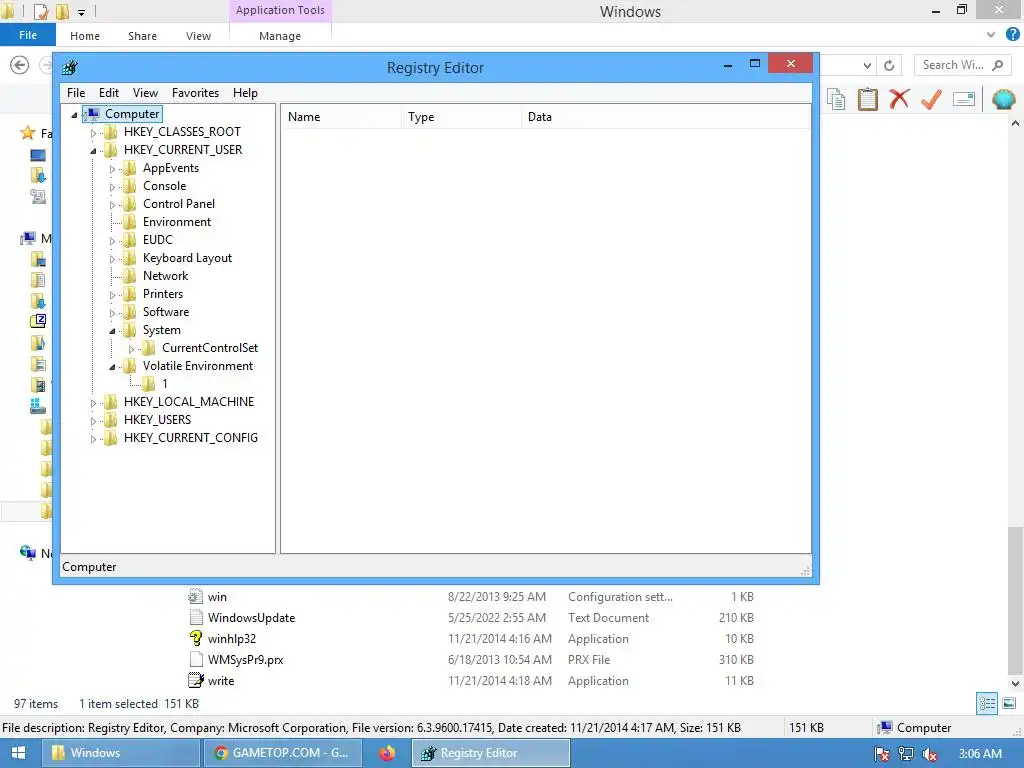Viewport: 1024px width, 768px height.
Task: Expand the CurrentControlSet key
Action: pyautogui.click(x=131, y=349)
